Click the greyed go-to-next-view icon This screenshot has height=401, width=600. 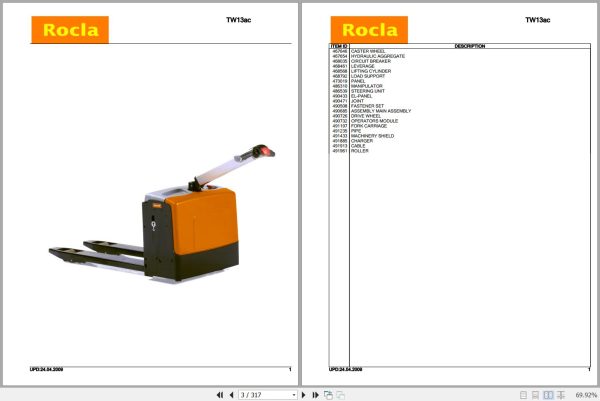(x=341, y=395)
